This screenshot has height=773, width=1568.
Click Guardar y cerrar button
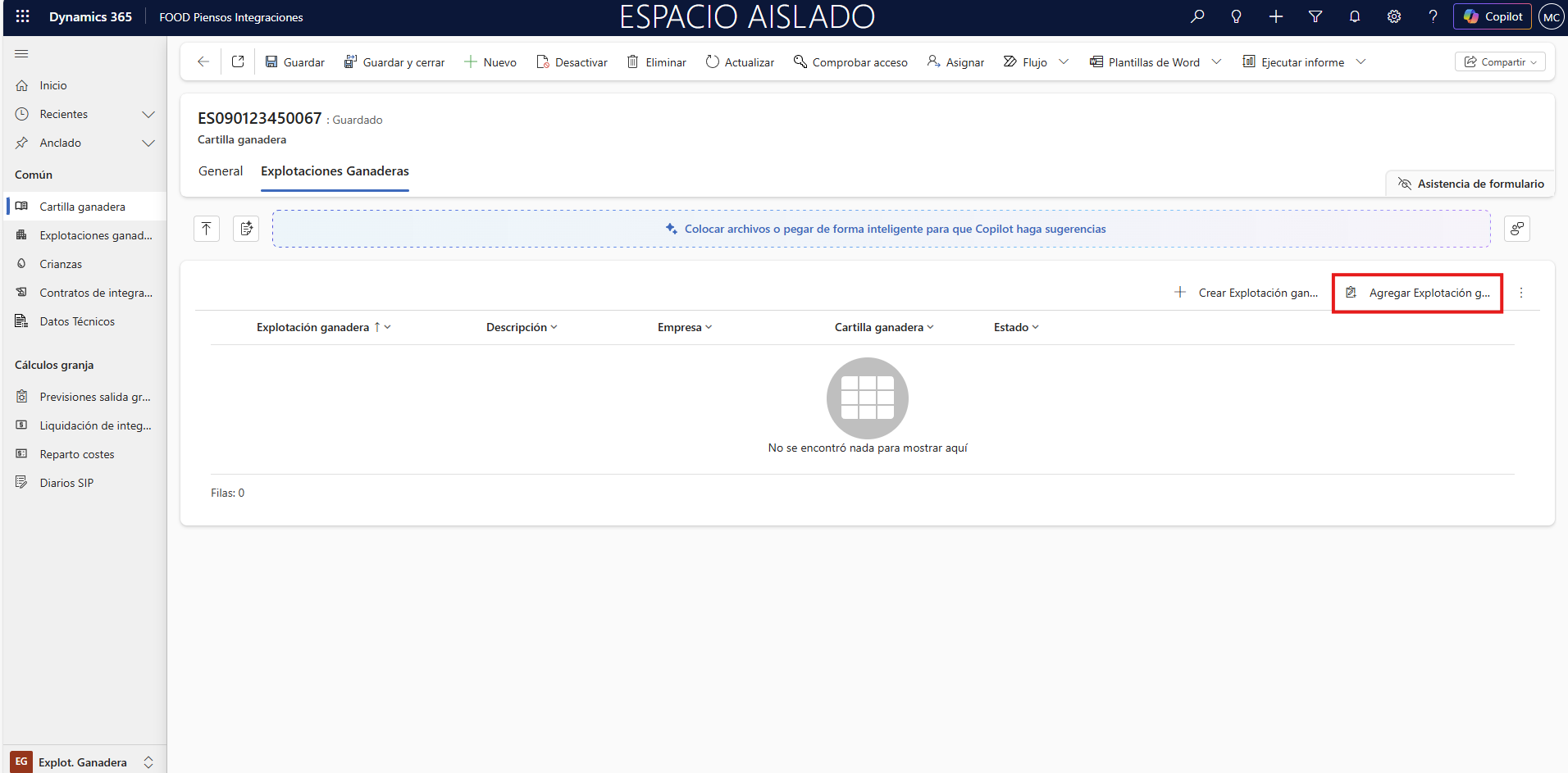(394, 62)
